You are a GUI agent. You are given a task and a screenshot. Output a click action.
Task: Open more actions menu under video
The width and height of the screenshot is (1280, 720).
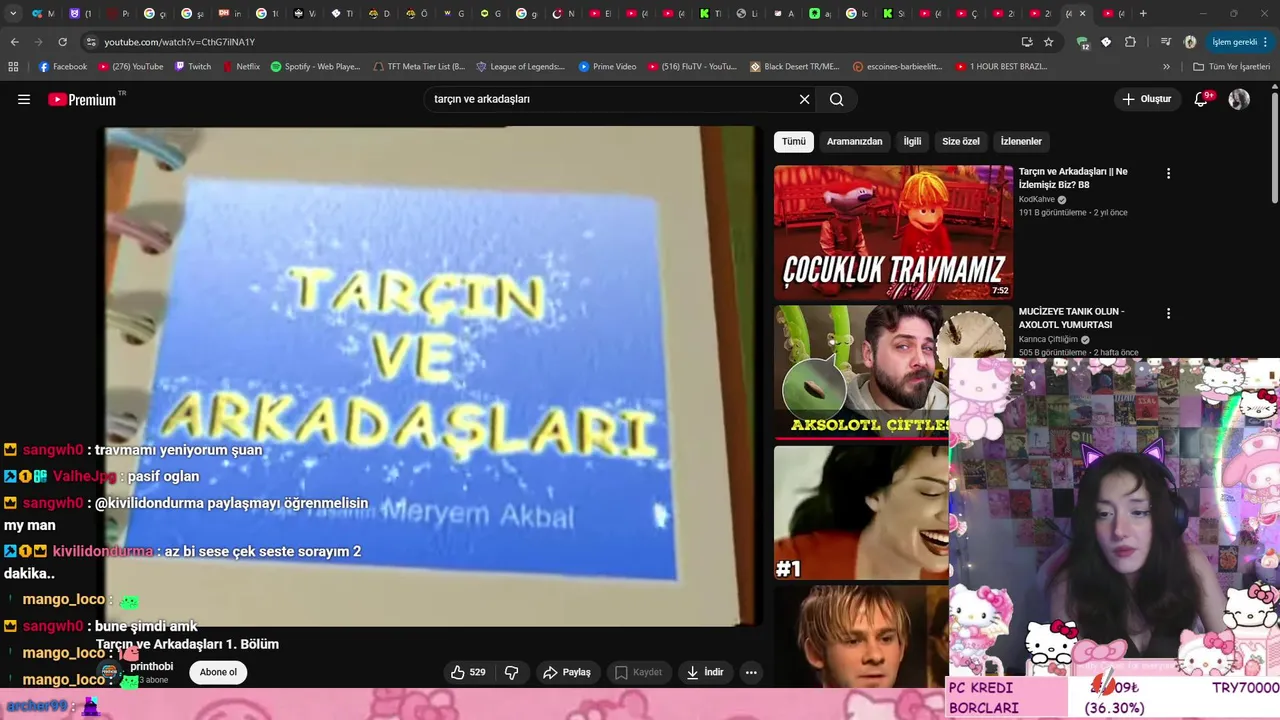(x=751, y=672)
